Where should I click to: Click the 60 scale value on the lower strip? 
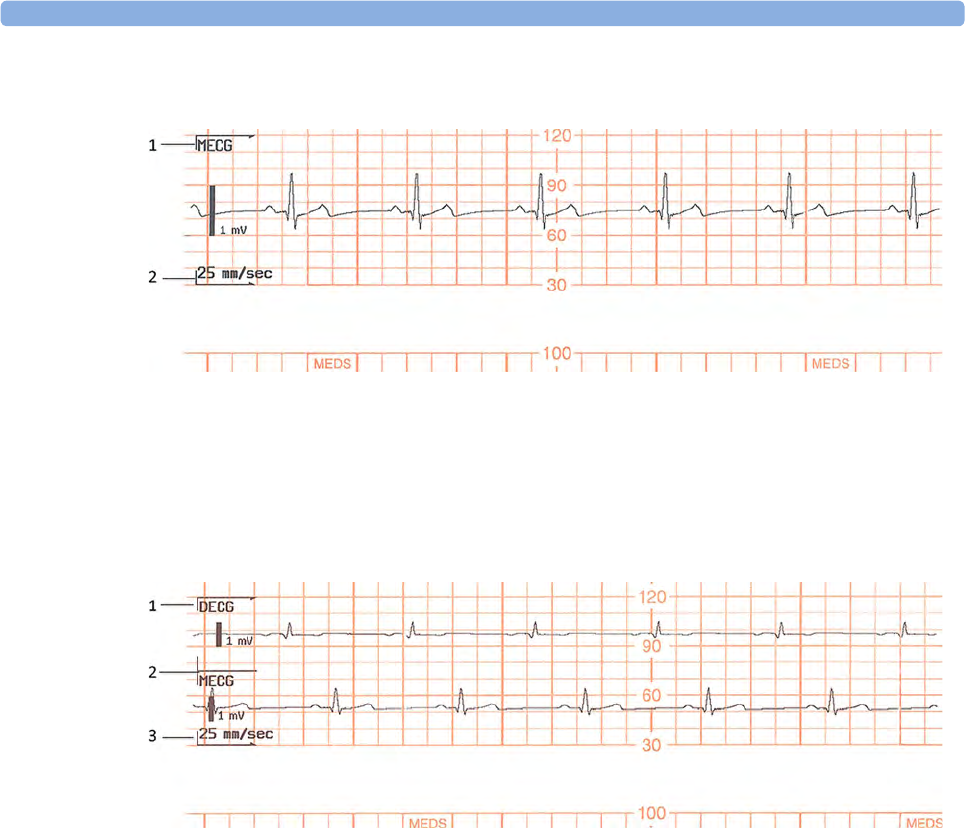[x=651, y=696]
